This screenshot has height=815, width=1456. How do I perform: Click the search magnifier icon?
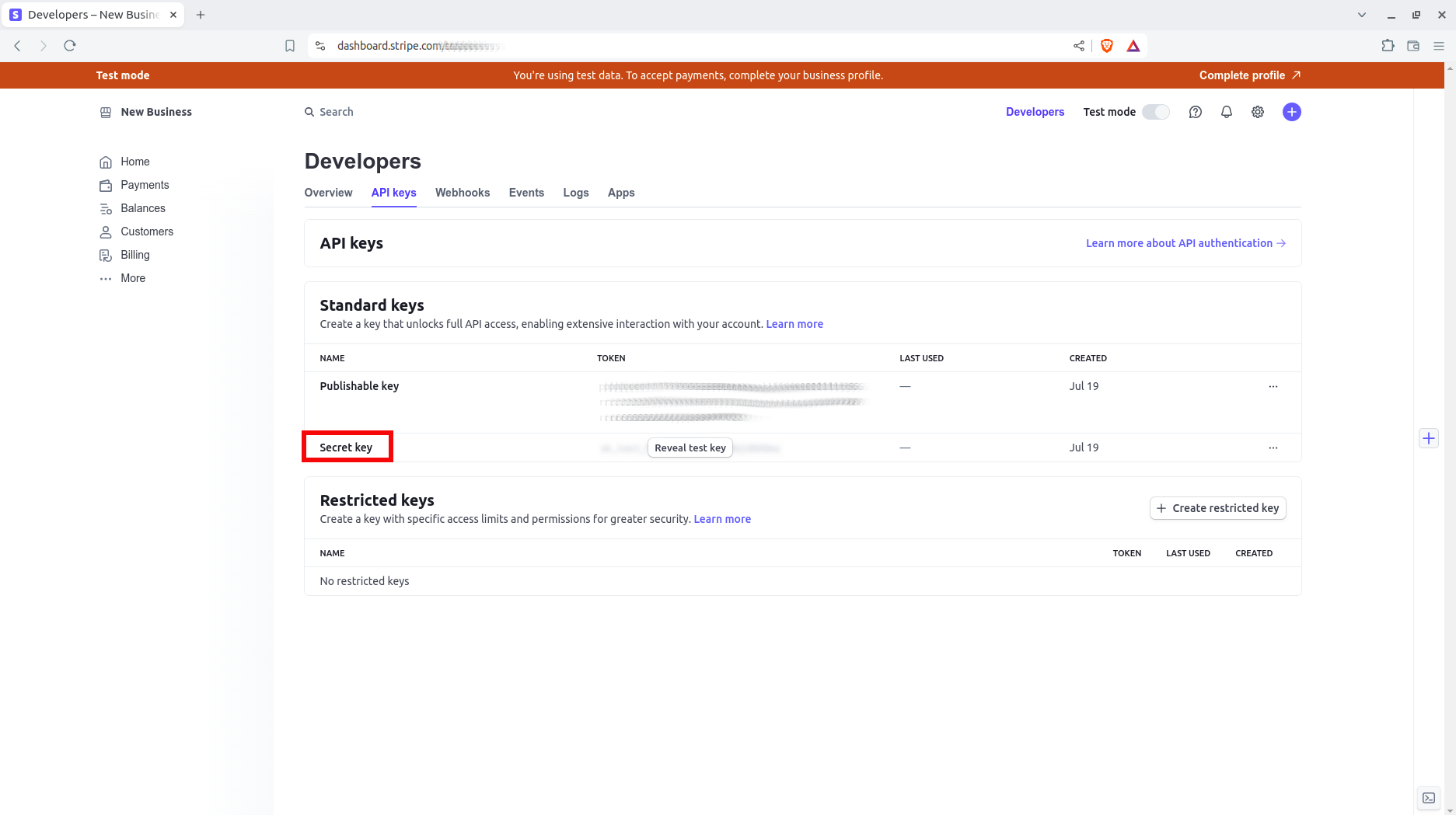click(x=309, y=112)
